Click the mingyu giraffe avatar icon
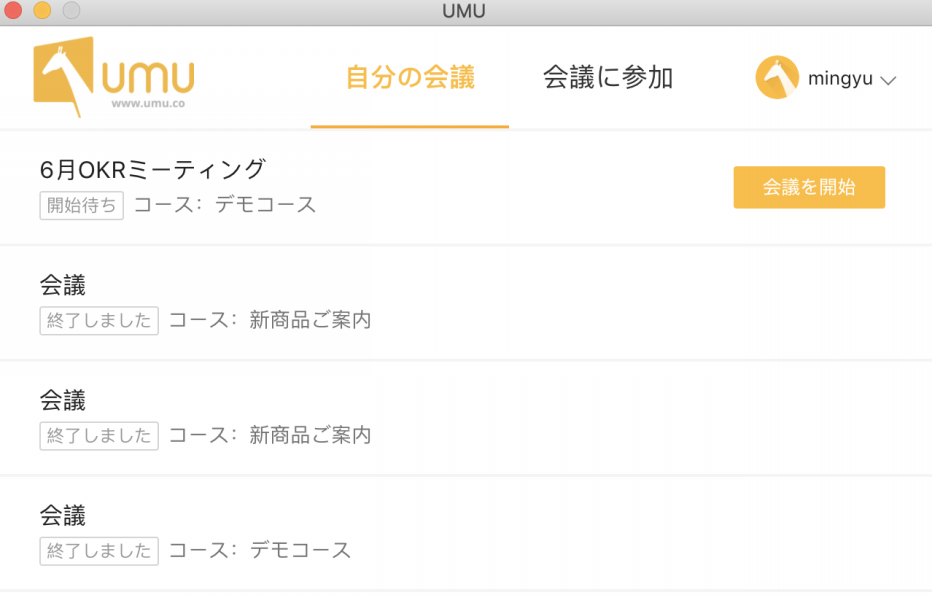The width and height of the screenshot is (932, 595). coord(777,77)
